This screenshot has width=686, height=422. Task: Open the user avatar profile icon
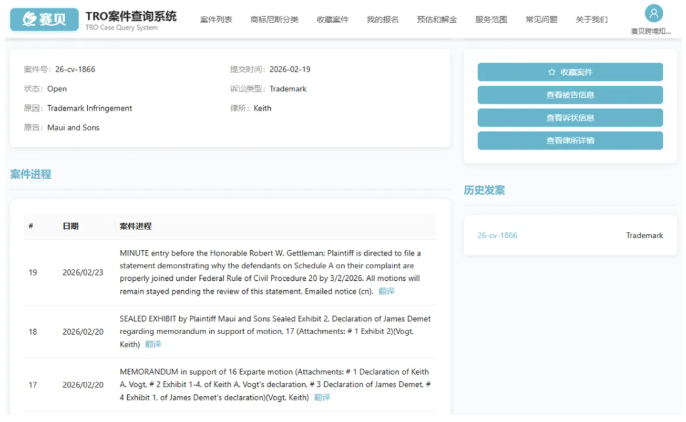(x=653, y=13)
